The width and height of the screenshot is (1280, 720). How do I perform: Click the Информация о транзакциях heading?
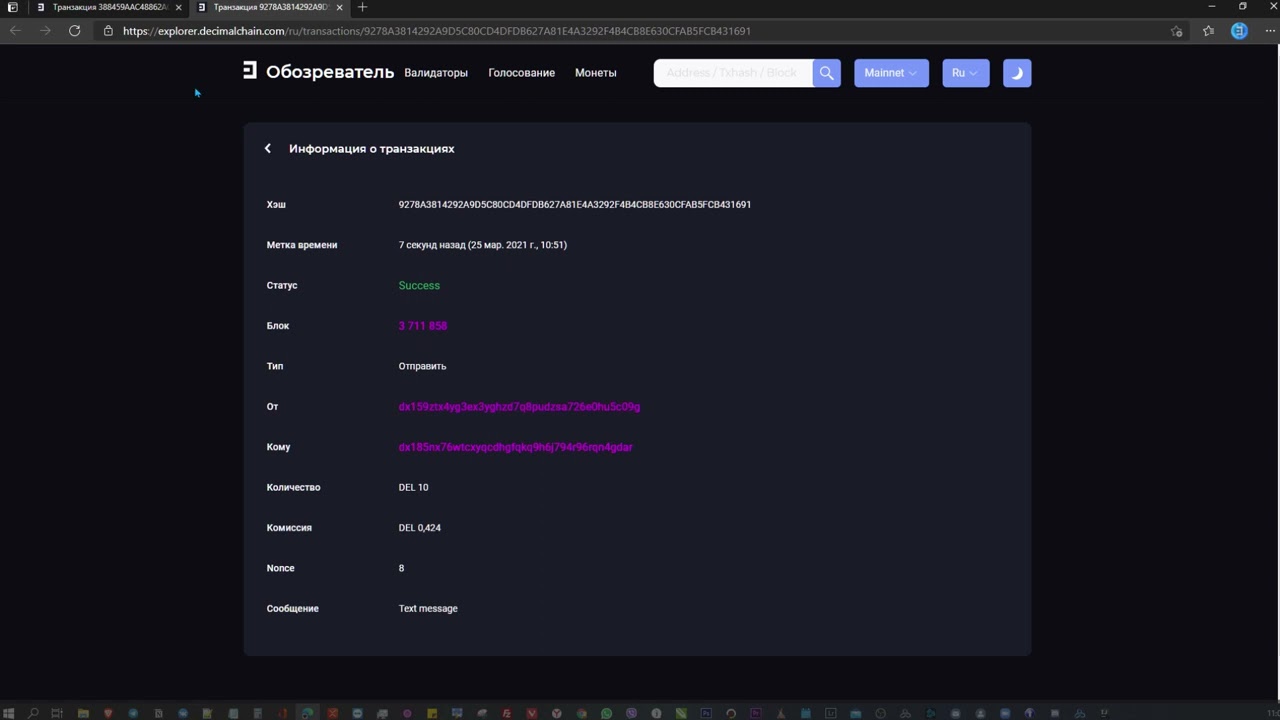click(371, 148)
